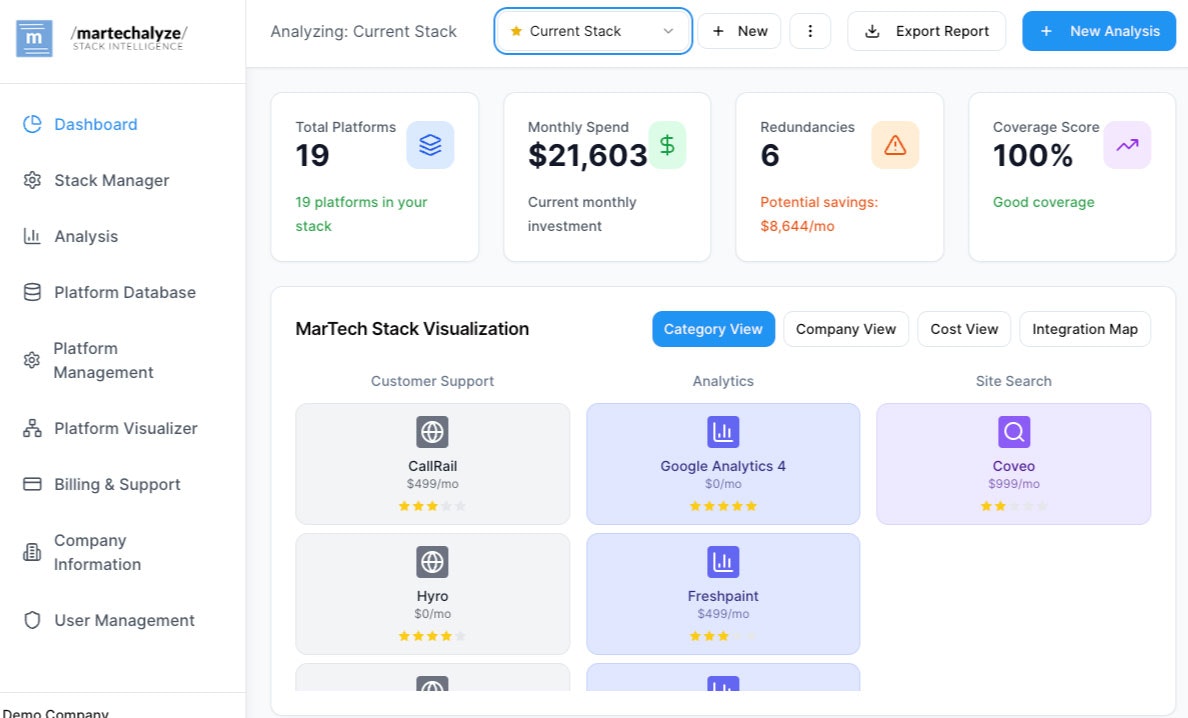Screen dimensions: 1188x718
Task: Click the Analysis bar chart icon
Action: click(32, 236)
